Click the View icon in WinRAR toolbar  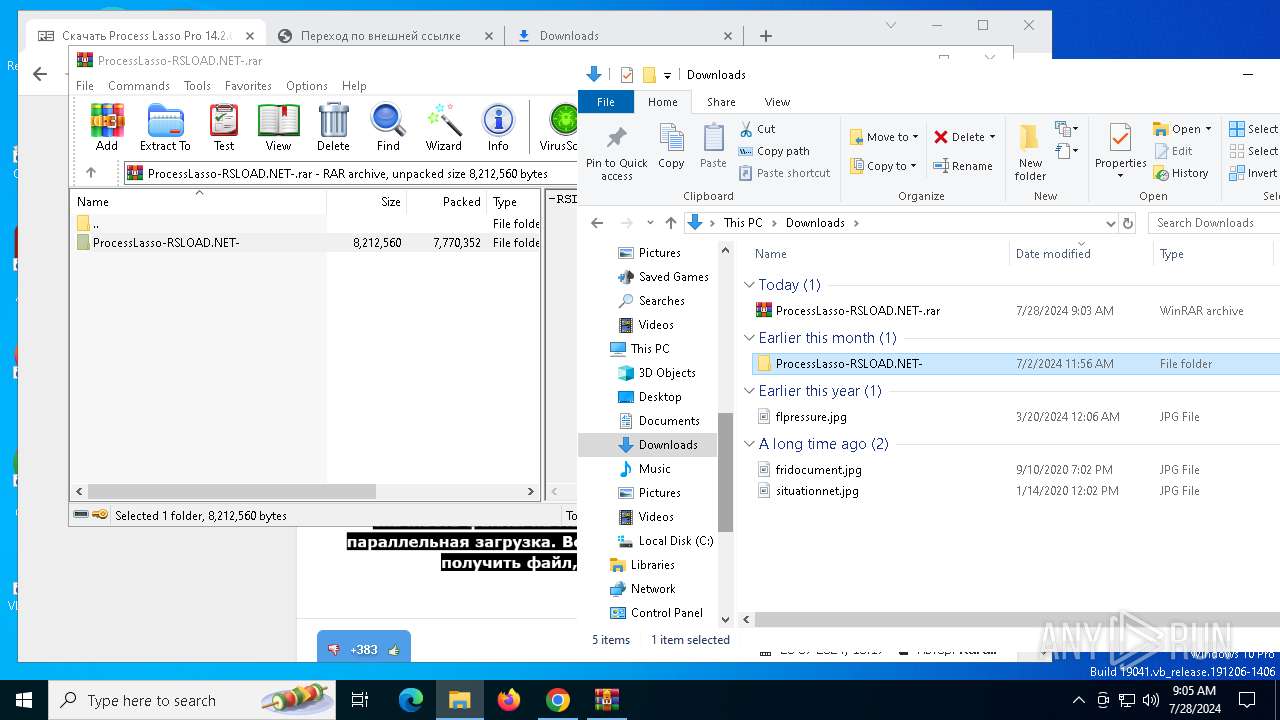click(x=278, y=127)
